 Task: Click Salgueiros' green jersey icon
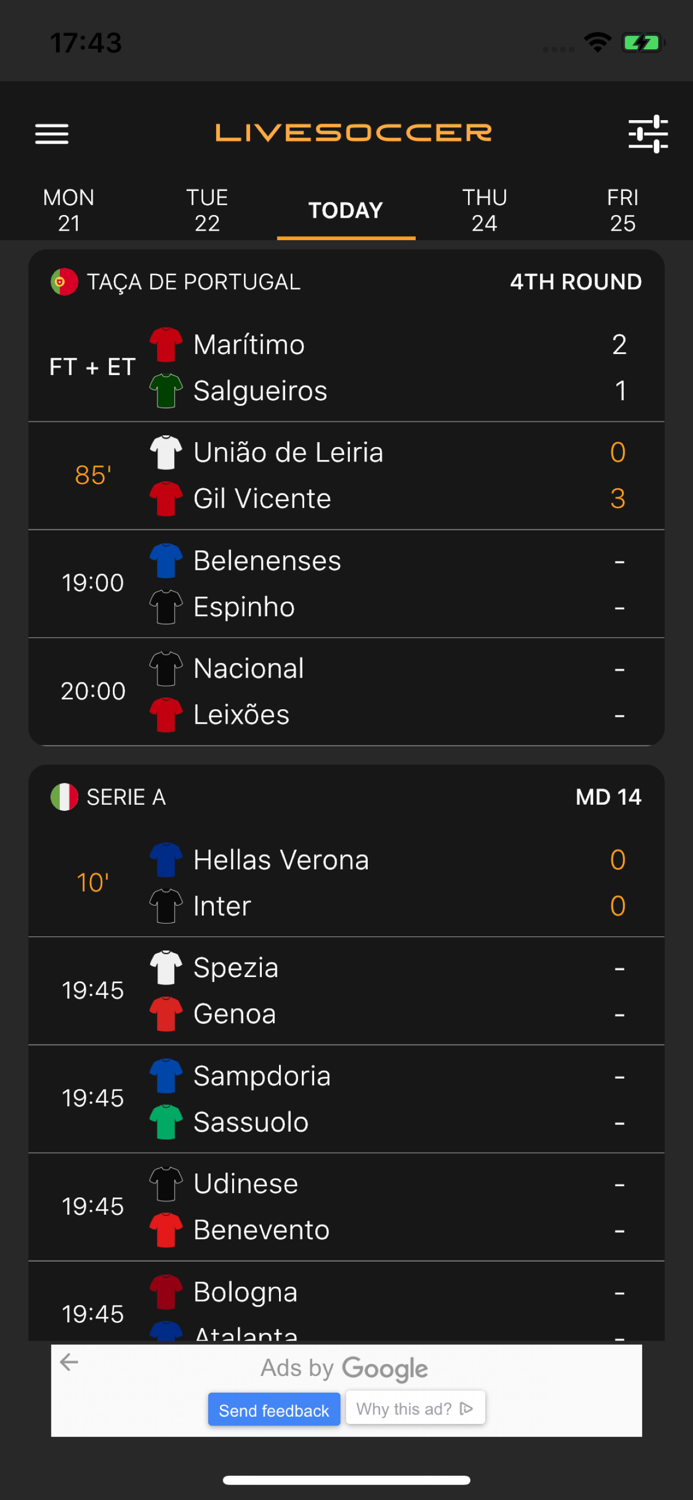(x=166, y=391)
